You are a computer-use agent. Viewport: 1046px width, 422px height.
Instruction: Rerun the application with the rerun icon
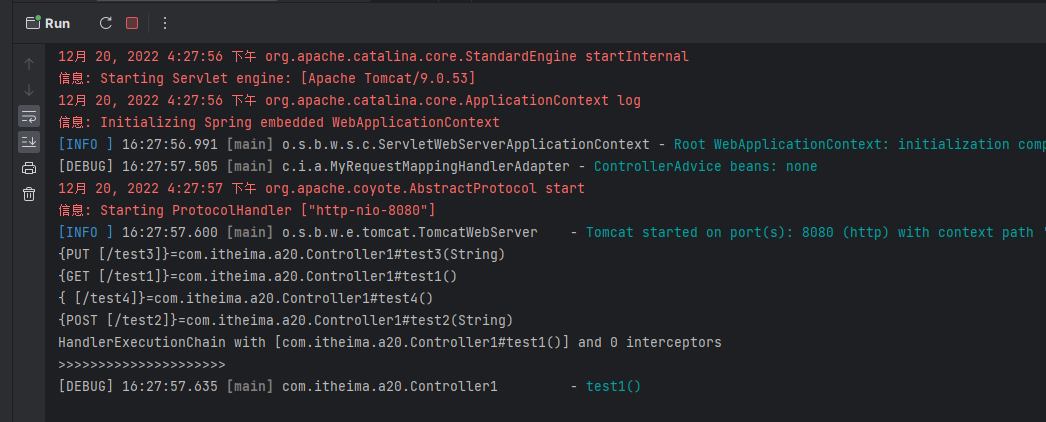coord(106,23)
